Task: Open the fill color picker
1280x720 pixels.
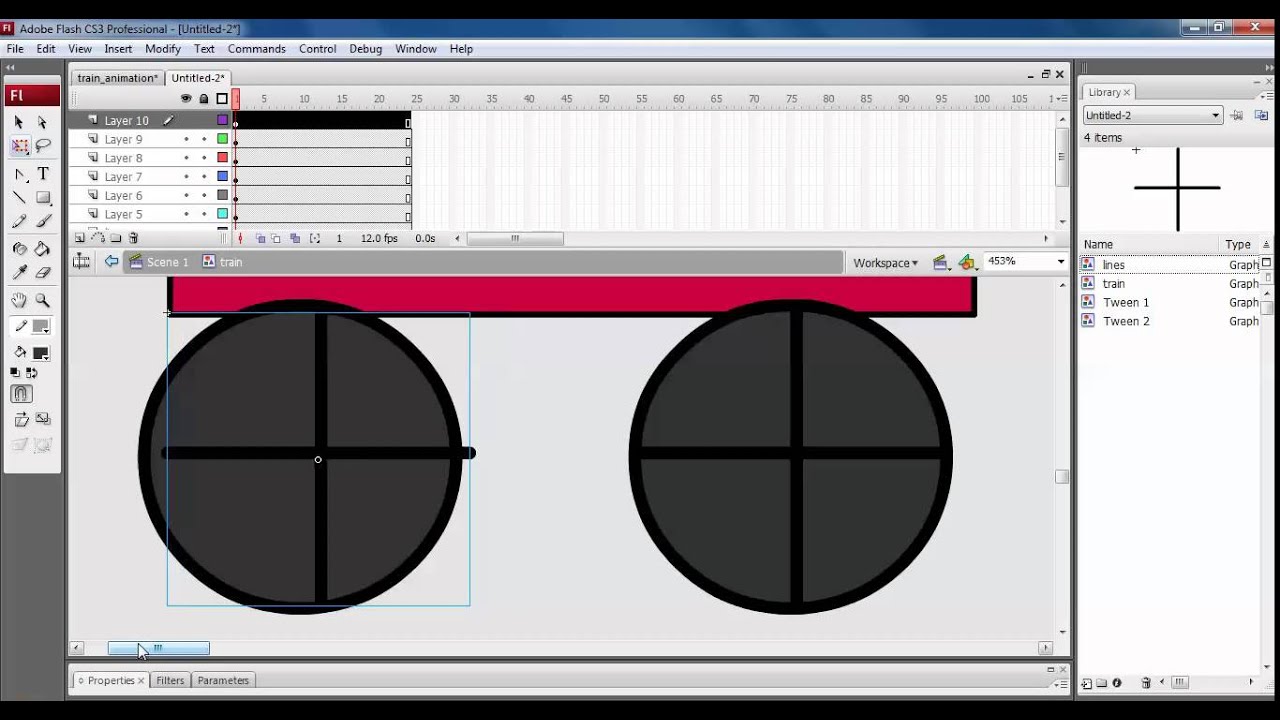Action: tap(42, 353)
